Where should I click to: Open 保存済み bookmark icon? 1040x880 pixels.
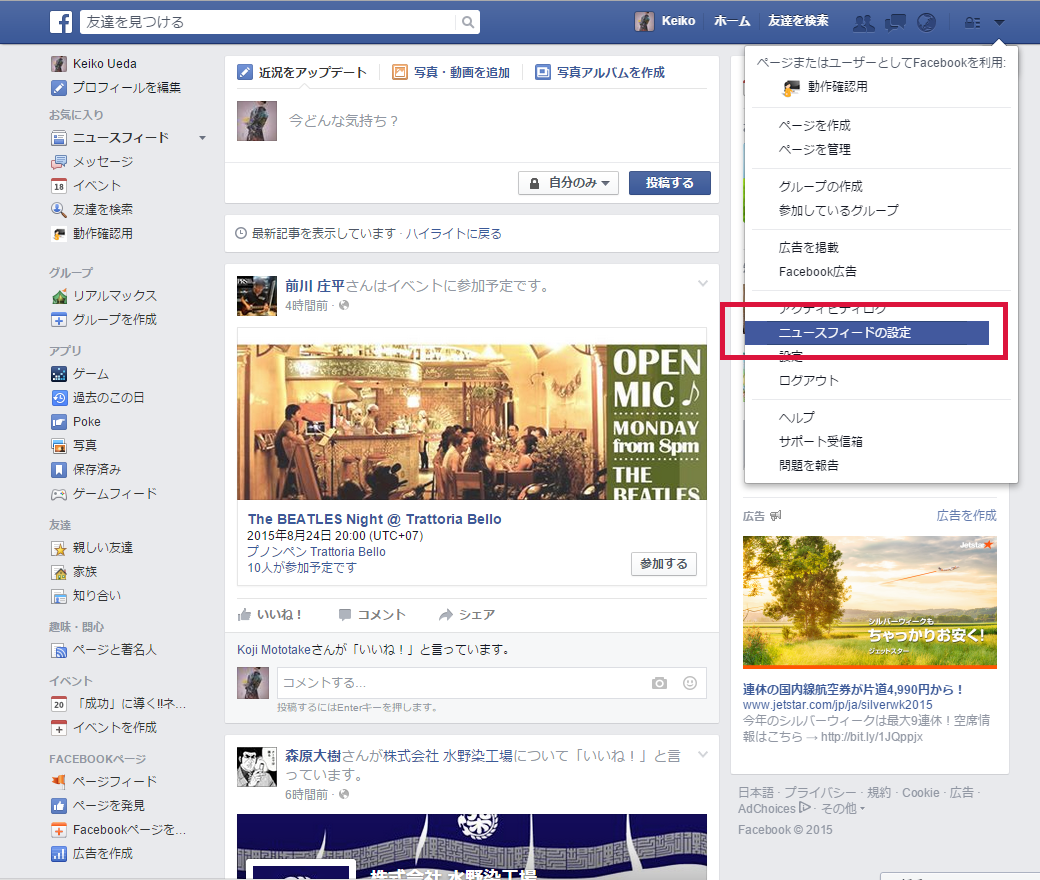pos(58,470)
